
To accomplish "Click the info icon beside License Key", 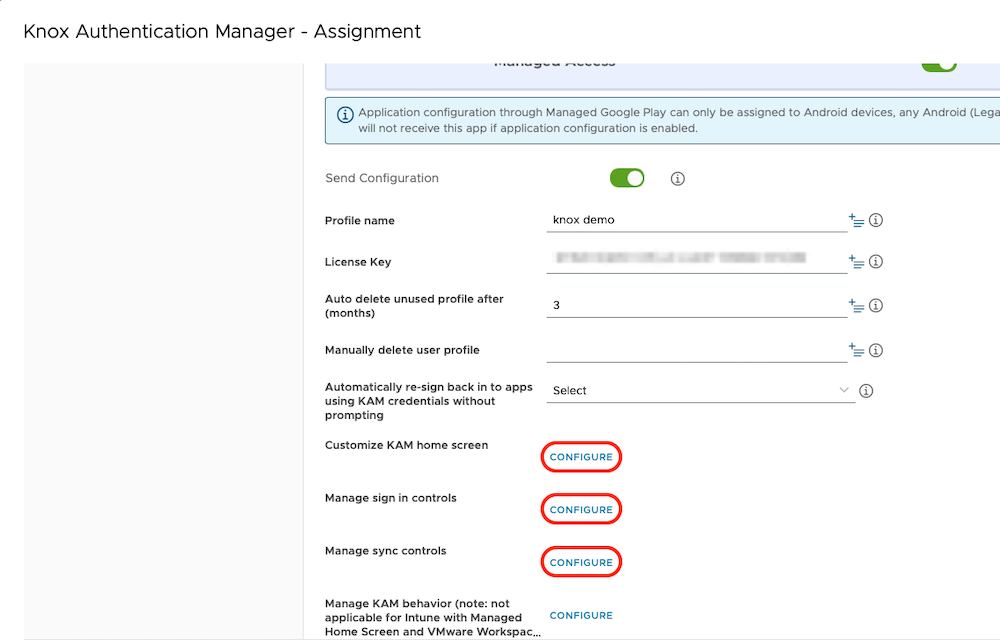I will pos(876,262).
